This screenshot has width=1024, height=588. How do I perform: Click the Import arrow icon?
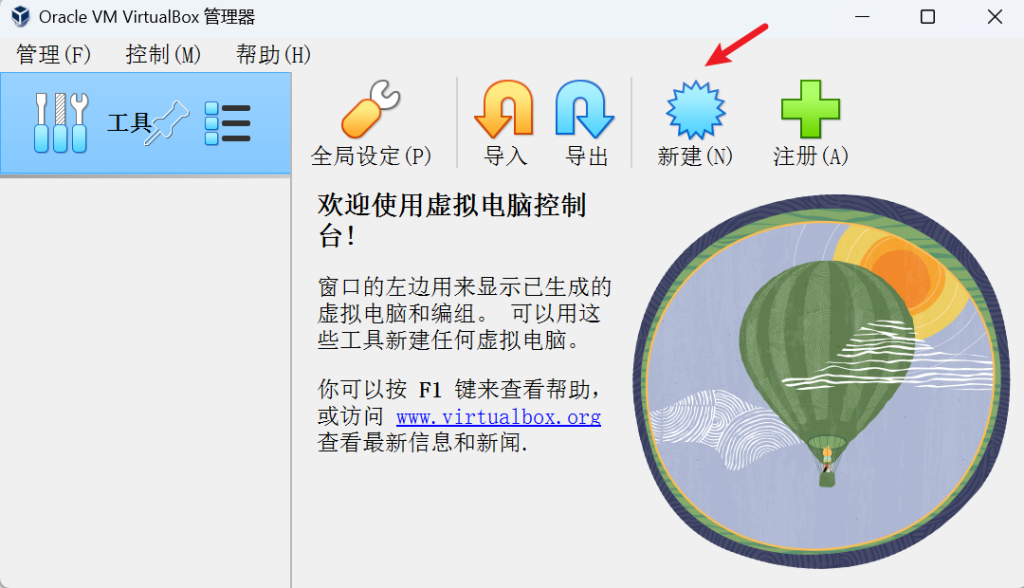point(504,109)
